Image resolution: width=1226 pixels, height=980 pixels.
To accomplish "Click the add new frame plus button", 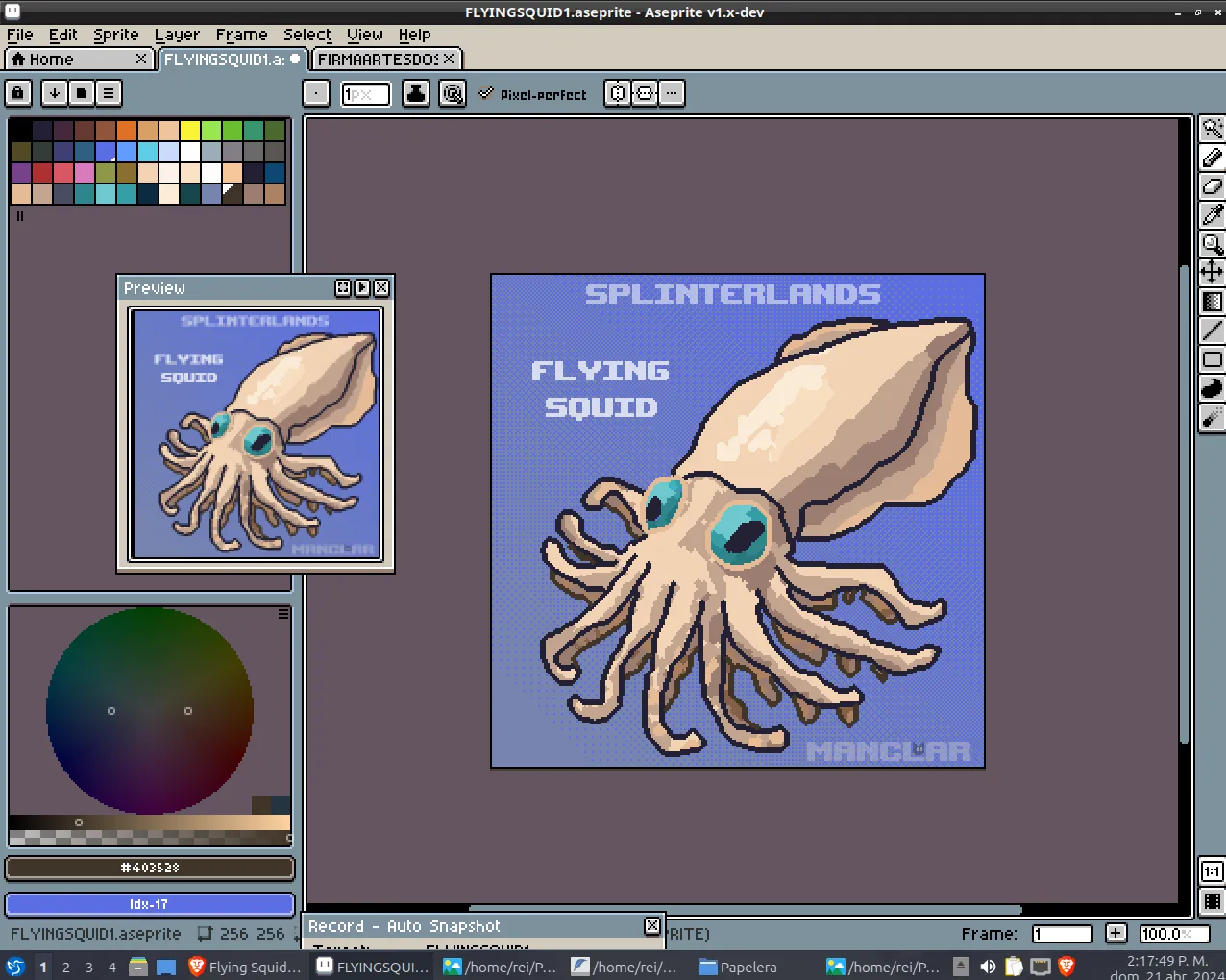I will [x=1116, y=933].
